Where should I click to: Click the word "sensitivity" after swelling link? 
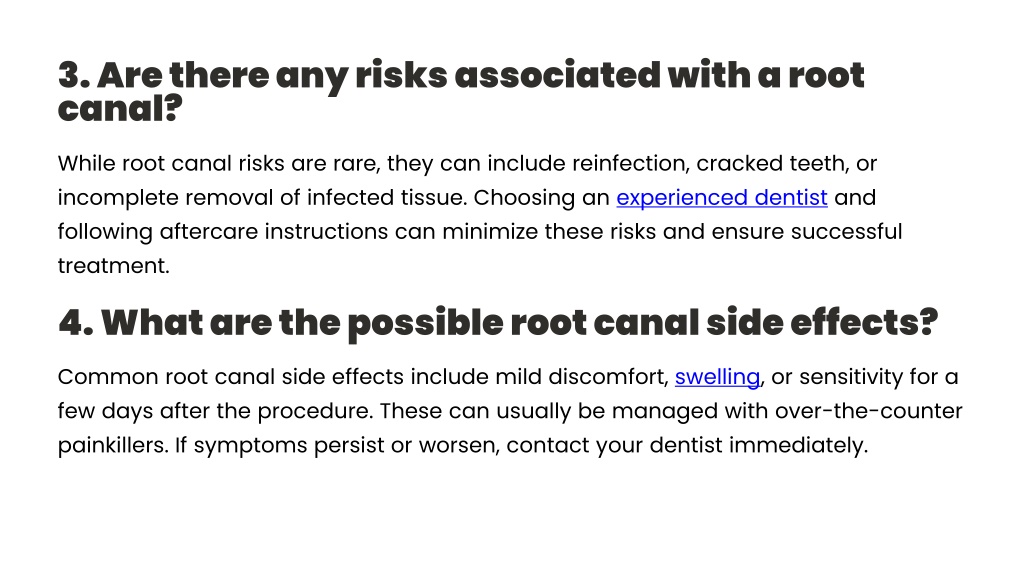click(x=847, y=377)
